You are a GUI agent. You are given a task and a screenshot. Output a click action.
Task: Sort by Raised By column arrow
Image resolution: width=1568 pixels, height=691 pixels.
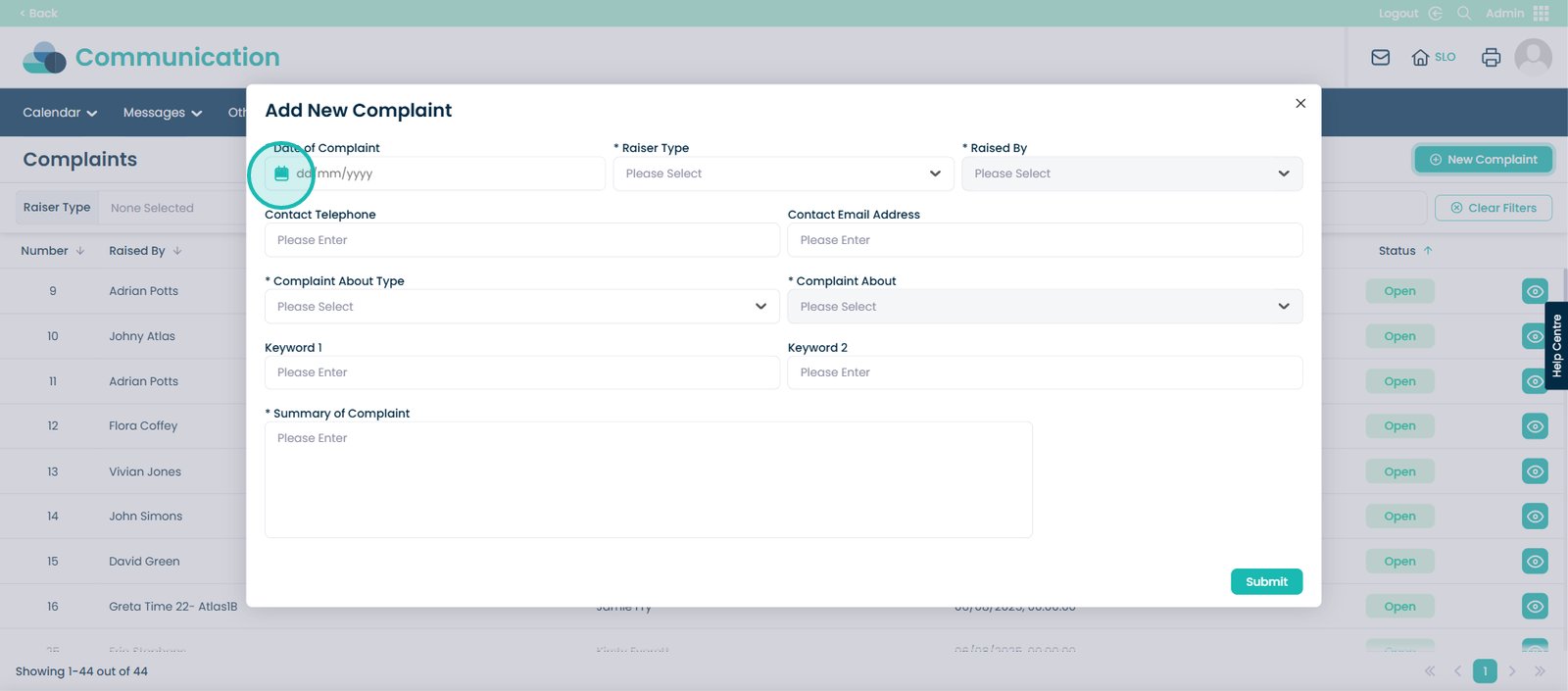pyautogui.click(x=177, y=251)
